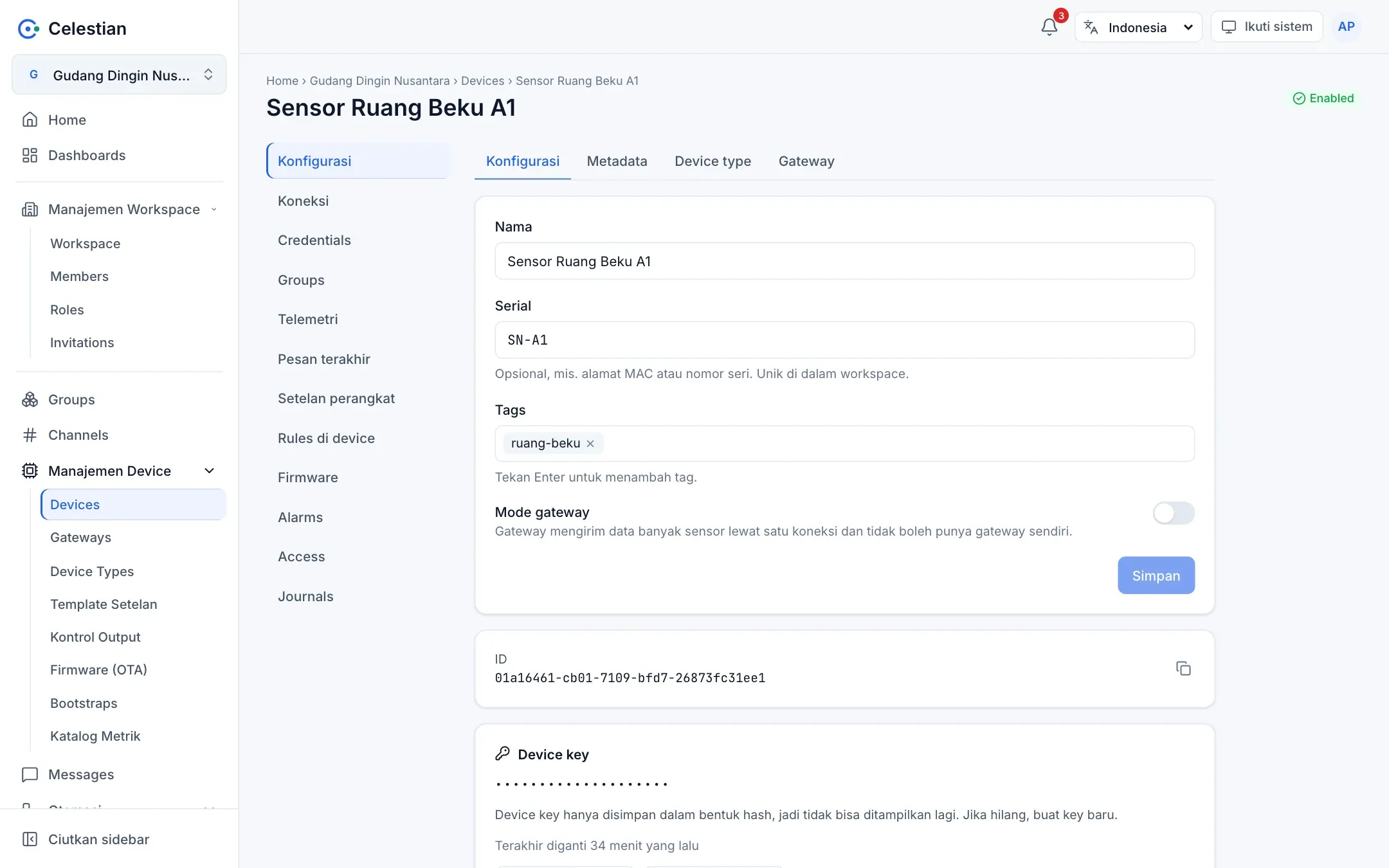
Task: Click the Dashboards grid icon
Action: pos(30,155)
